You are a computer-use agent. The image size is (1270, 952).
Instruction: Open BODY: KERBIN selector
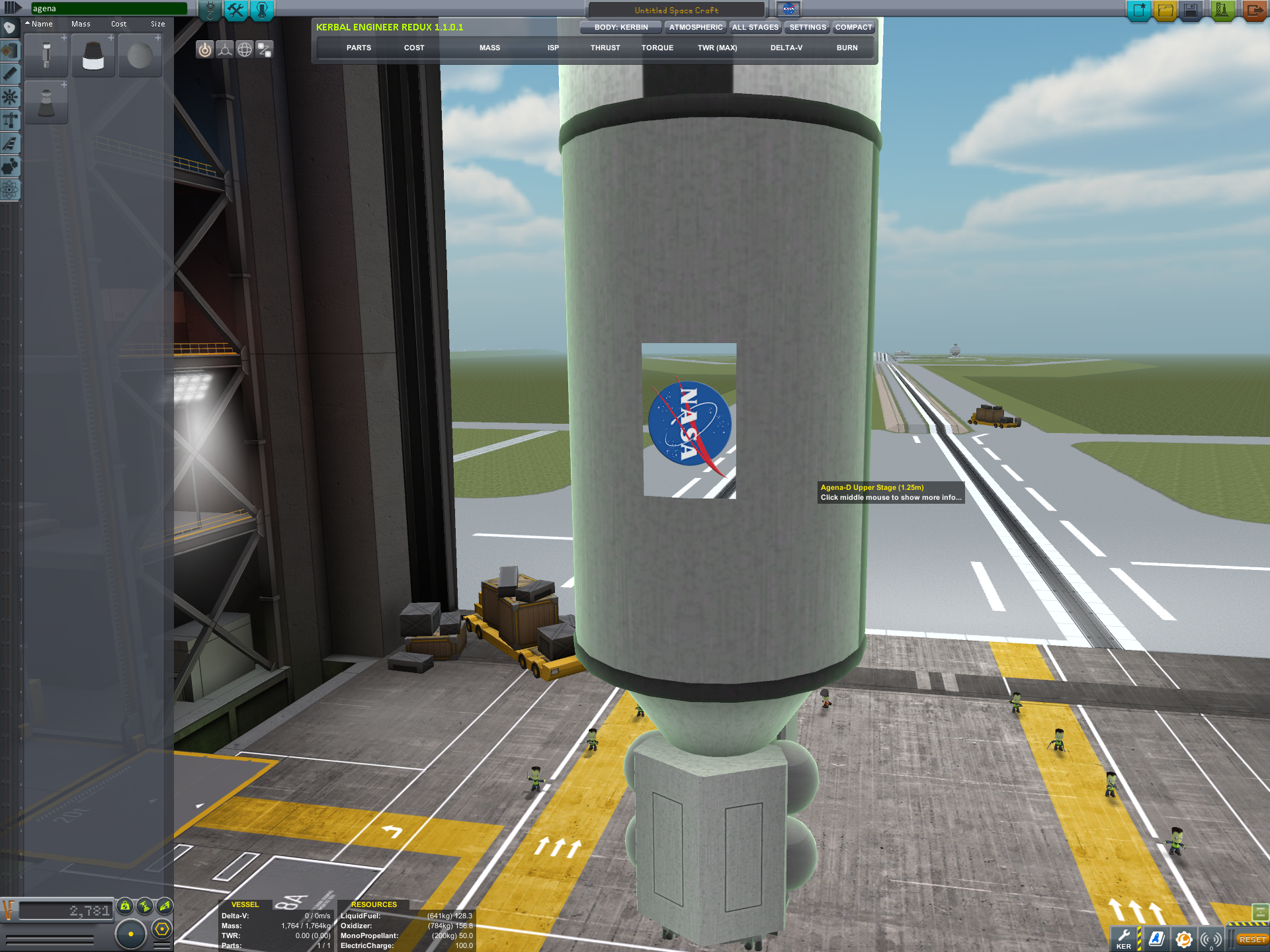pyautogui.click(x=621, y=27)
